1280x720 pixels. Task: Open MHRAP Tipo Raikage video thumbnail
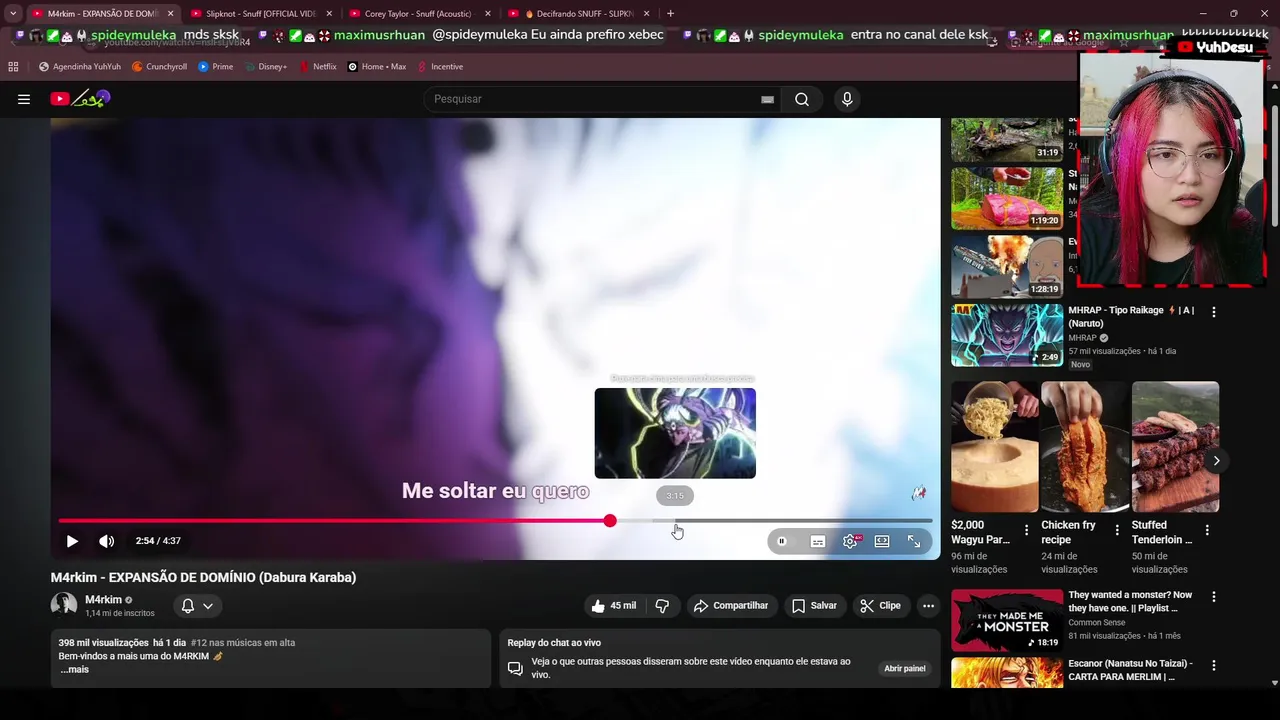coord(1007,335)
